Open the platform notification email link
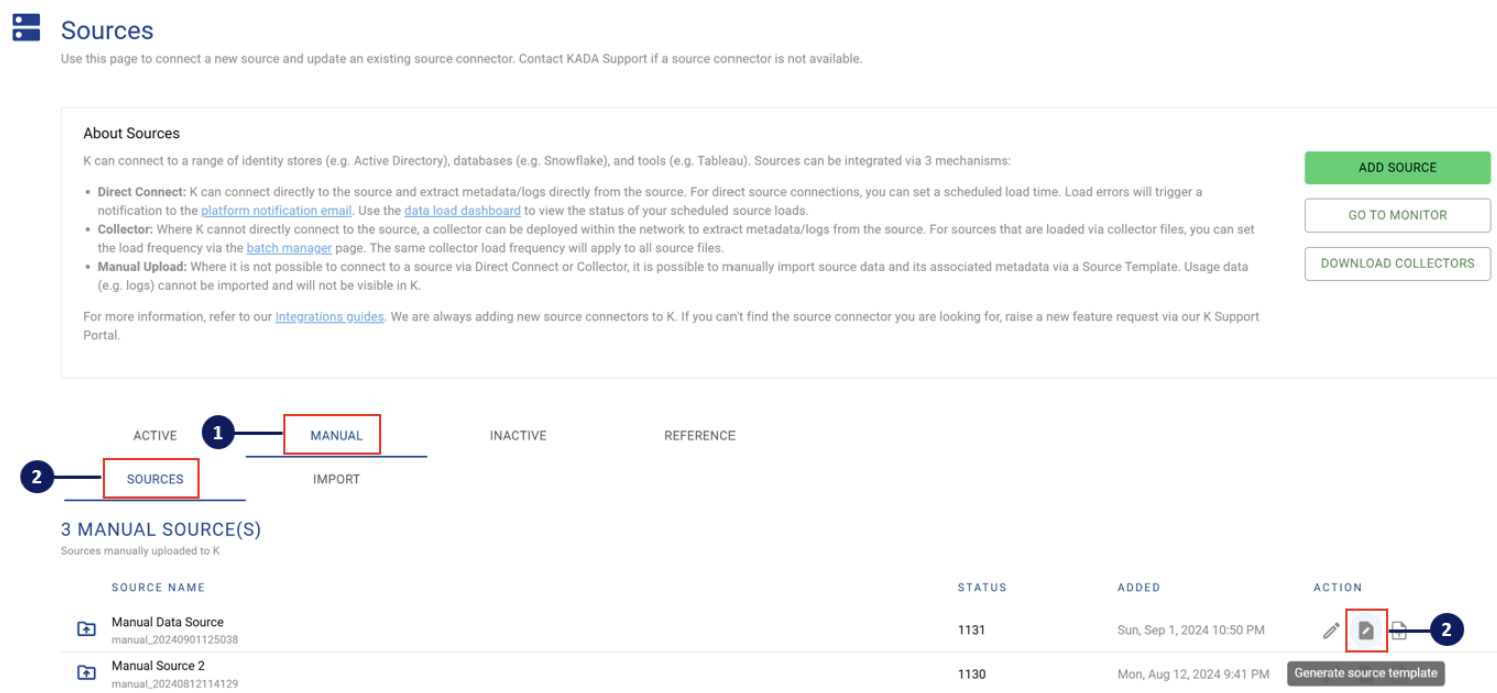Image resolution: width=1497 pixels, height=693 pixels. (x=276, y=211)
